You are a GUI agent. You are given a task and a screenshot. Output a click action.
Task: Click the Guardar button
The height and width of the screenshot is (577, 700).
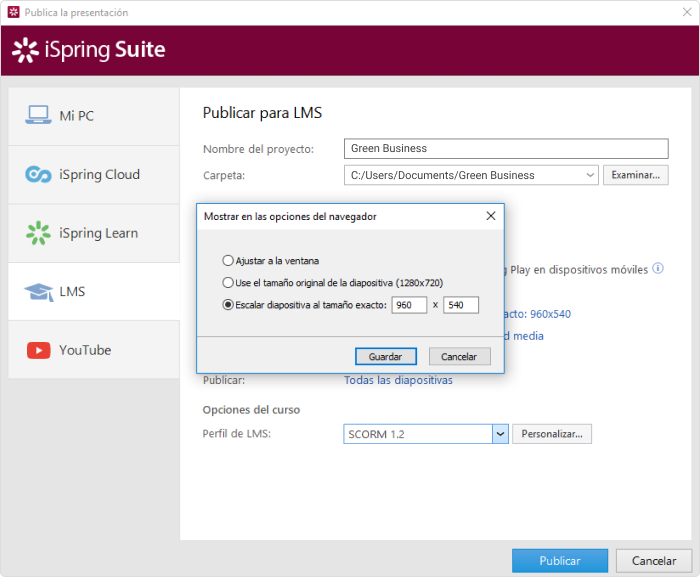point(386,356)
